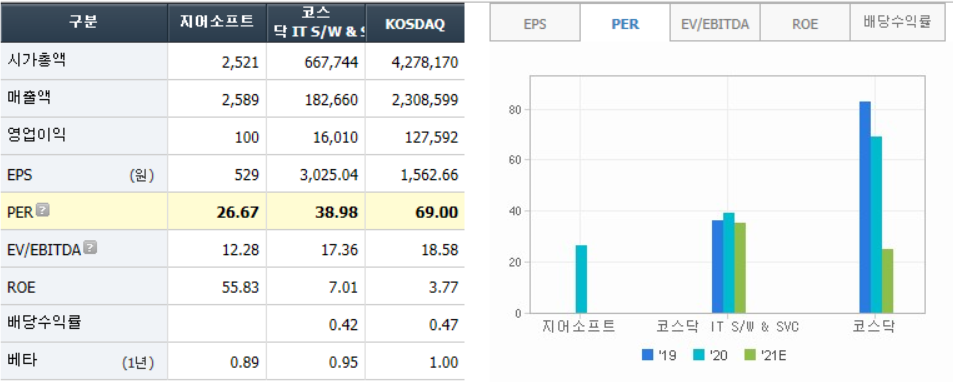Click the 매출액 value 2,589
The width and height of the screenshot is (953, 382).
click(x=241, y=100)
